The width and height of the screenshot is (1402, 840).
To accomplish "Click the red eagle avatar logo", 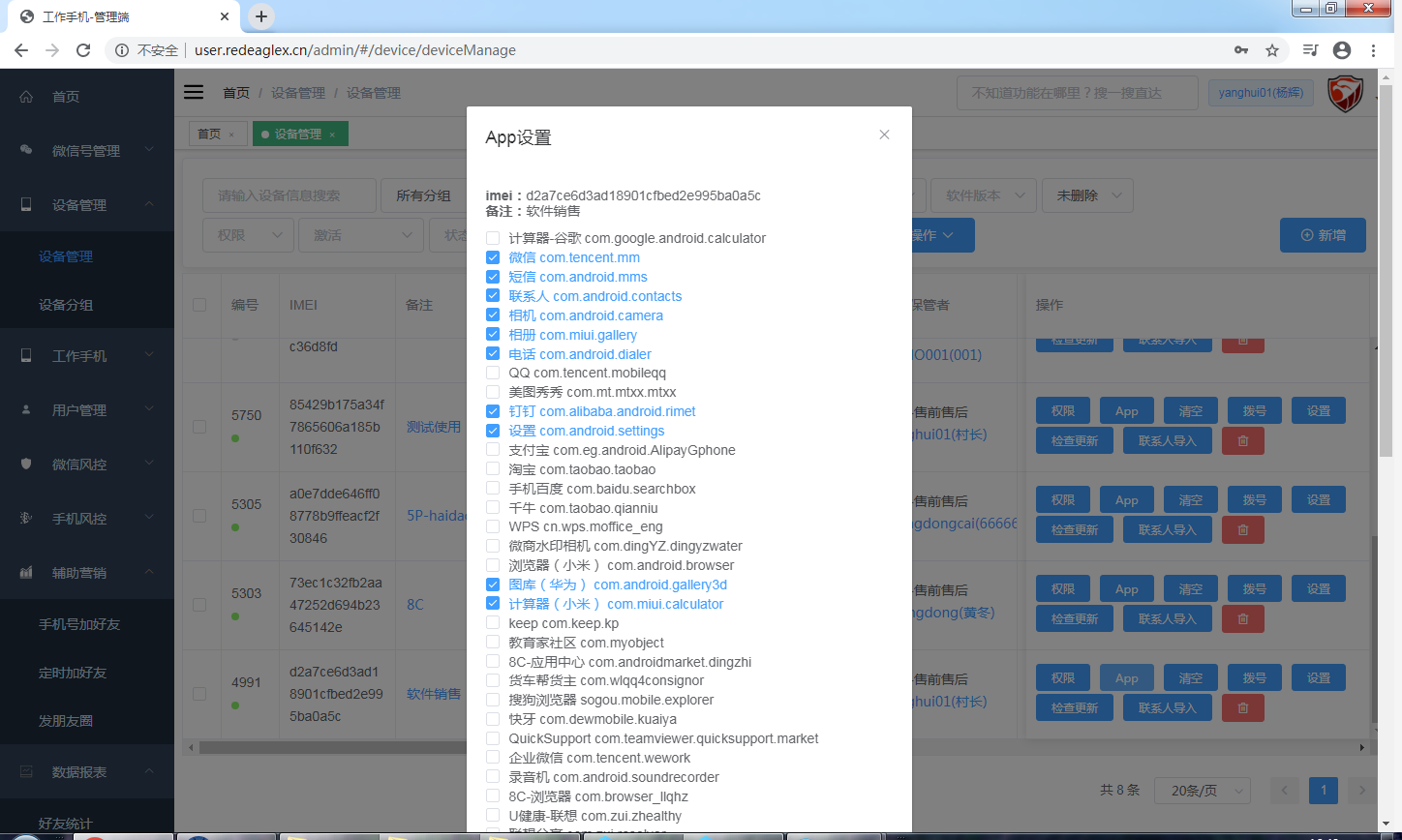I will click(1345, 94).
